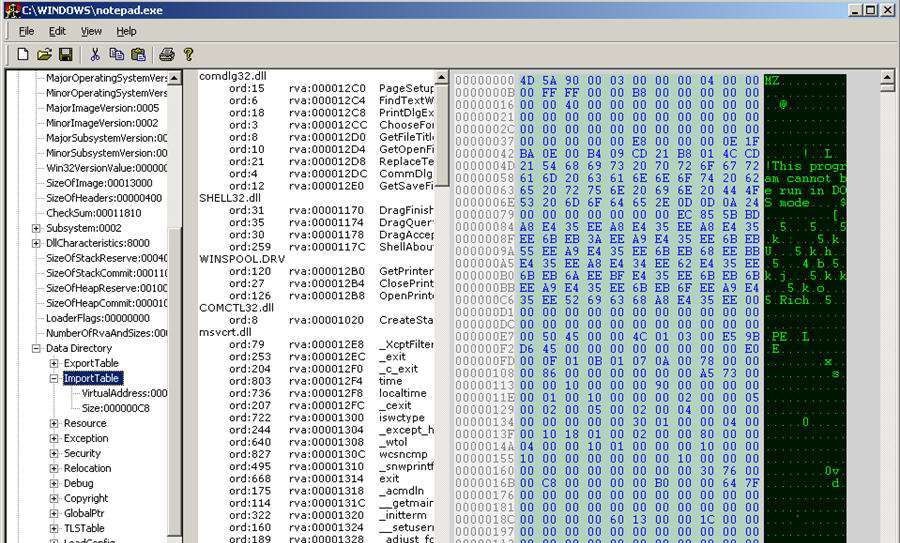This screenshot has width=900, height=543.
Task: Click the Open folder toolbar icon
Action: tap(44, 54)
